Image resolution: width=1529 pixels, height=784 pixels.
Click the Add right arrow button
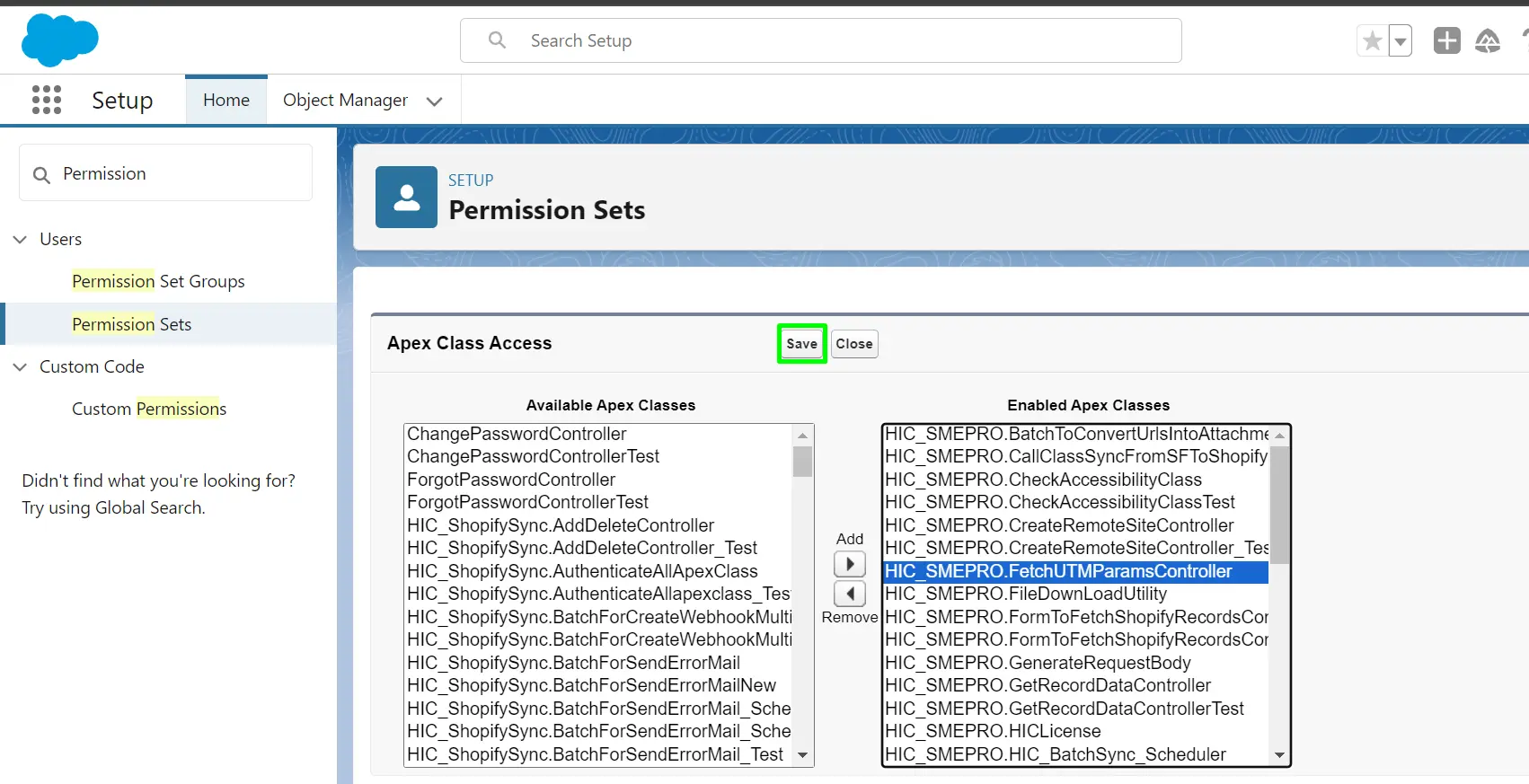click(x=850, y=564)
